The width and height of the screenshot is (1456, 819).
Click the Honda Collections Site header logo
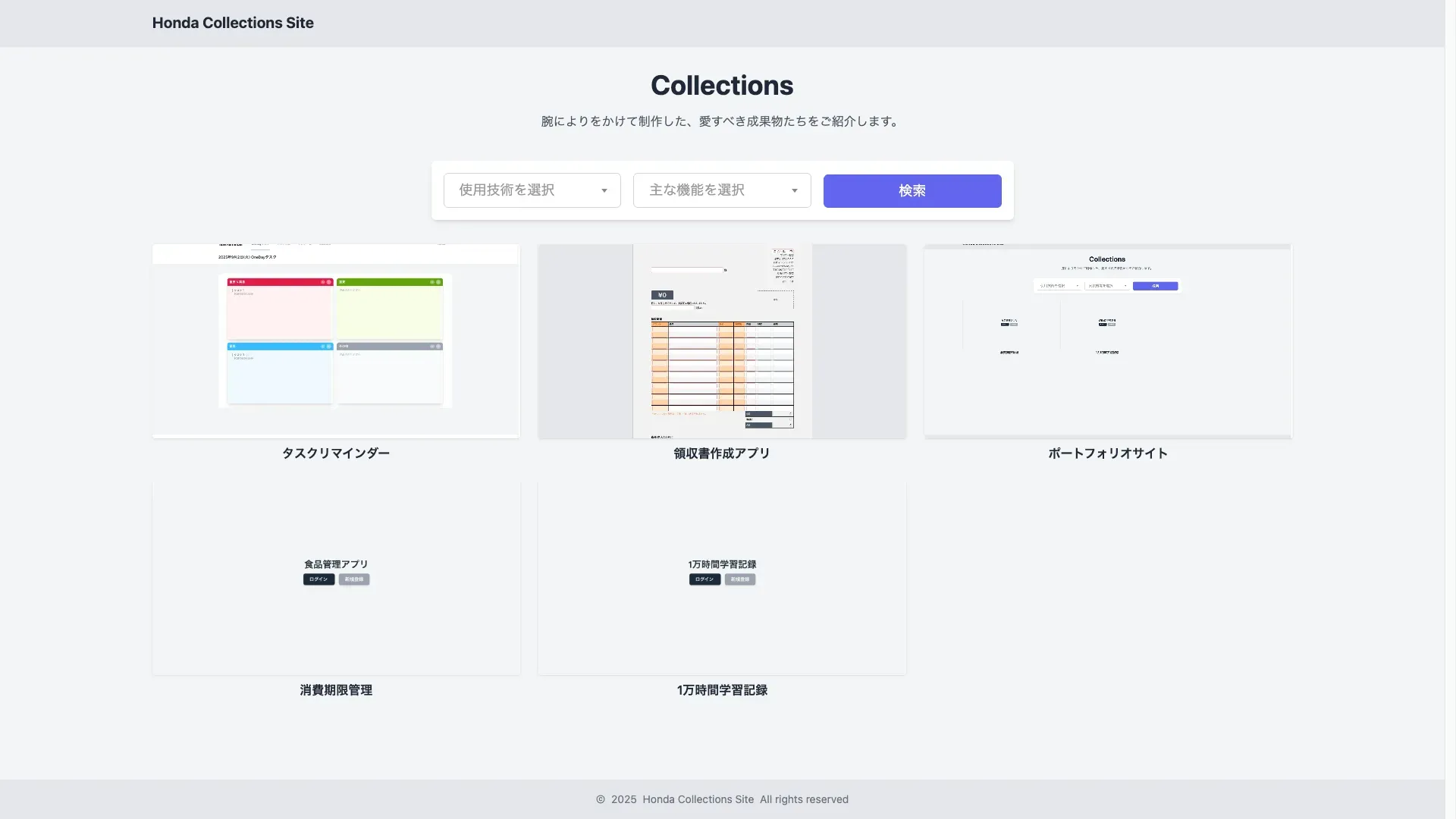tap(233, 23)
